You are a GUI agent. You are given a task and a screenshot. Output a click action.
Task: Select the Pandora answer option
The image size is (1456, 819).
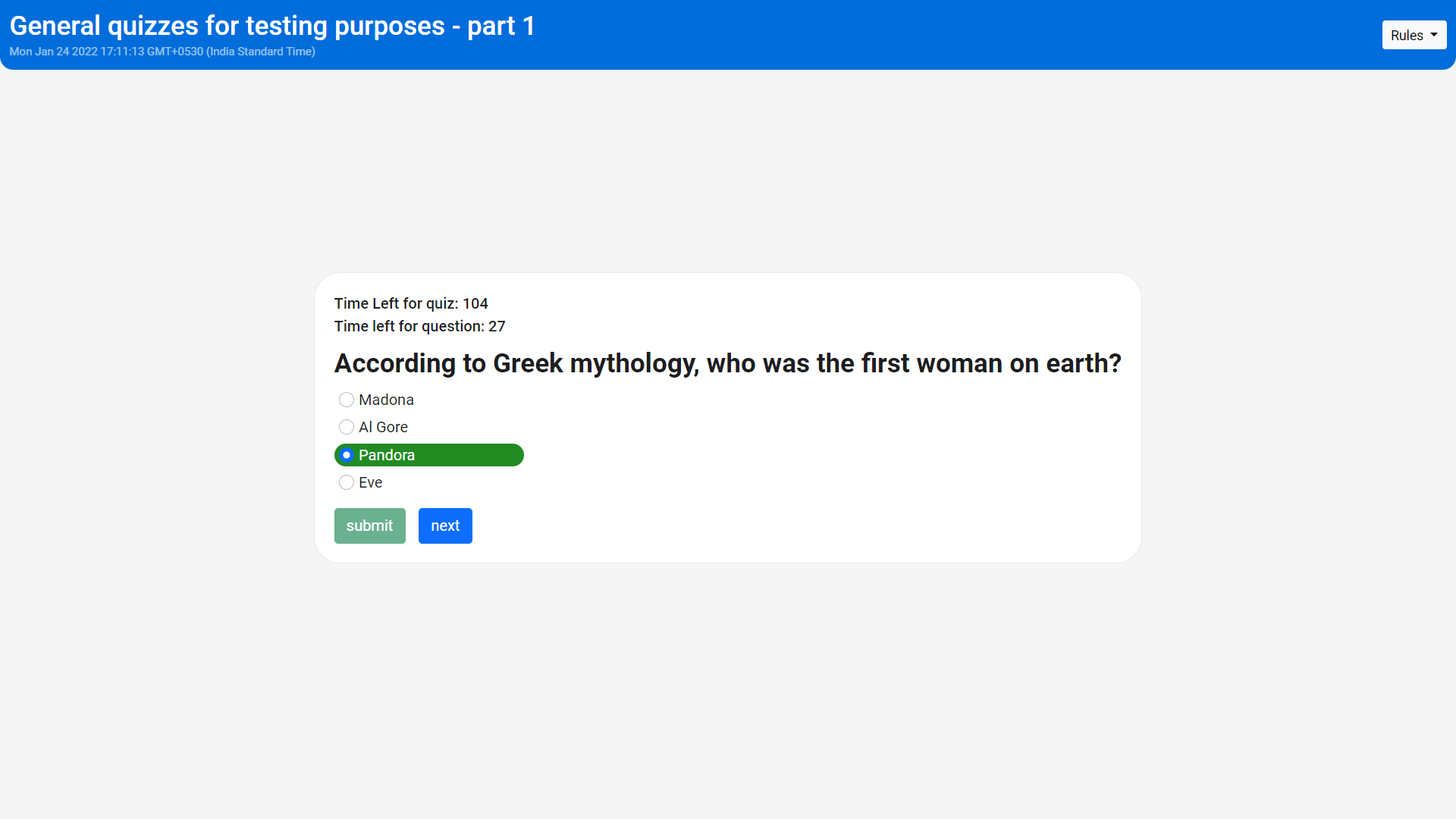pyautogui.click(x=347, y=454)
